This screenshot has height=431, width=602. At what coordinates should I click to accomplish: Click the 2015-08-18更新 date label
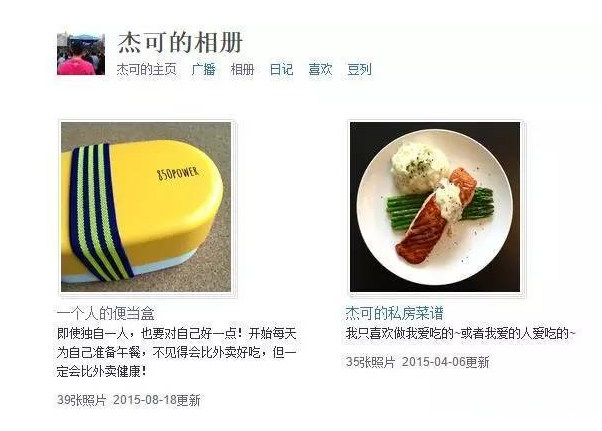coord(157,400)
